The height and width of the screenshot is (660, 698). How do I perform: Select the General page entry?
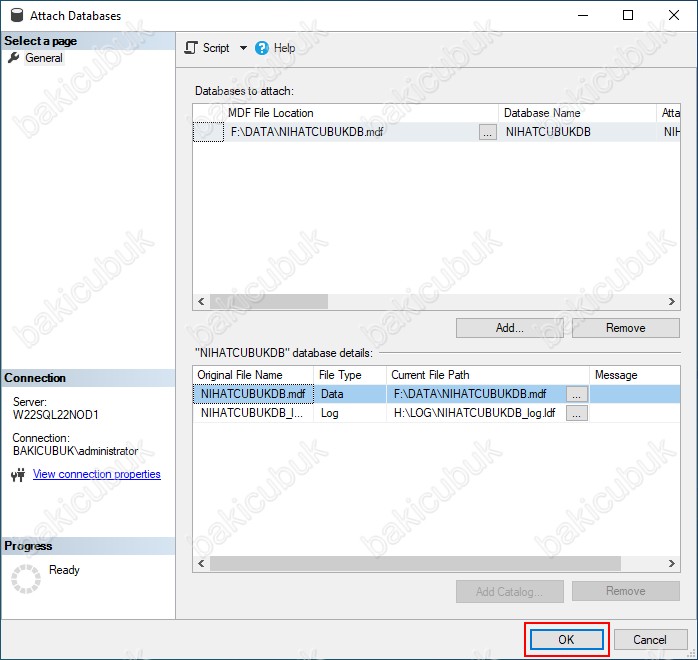tap(44, 58)
